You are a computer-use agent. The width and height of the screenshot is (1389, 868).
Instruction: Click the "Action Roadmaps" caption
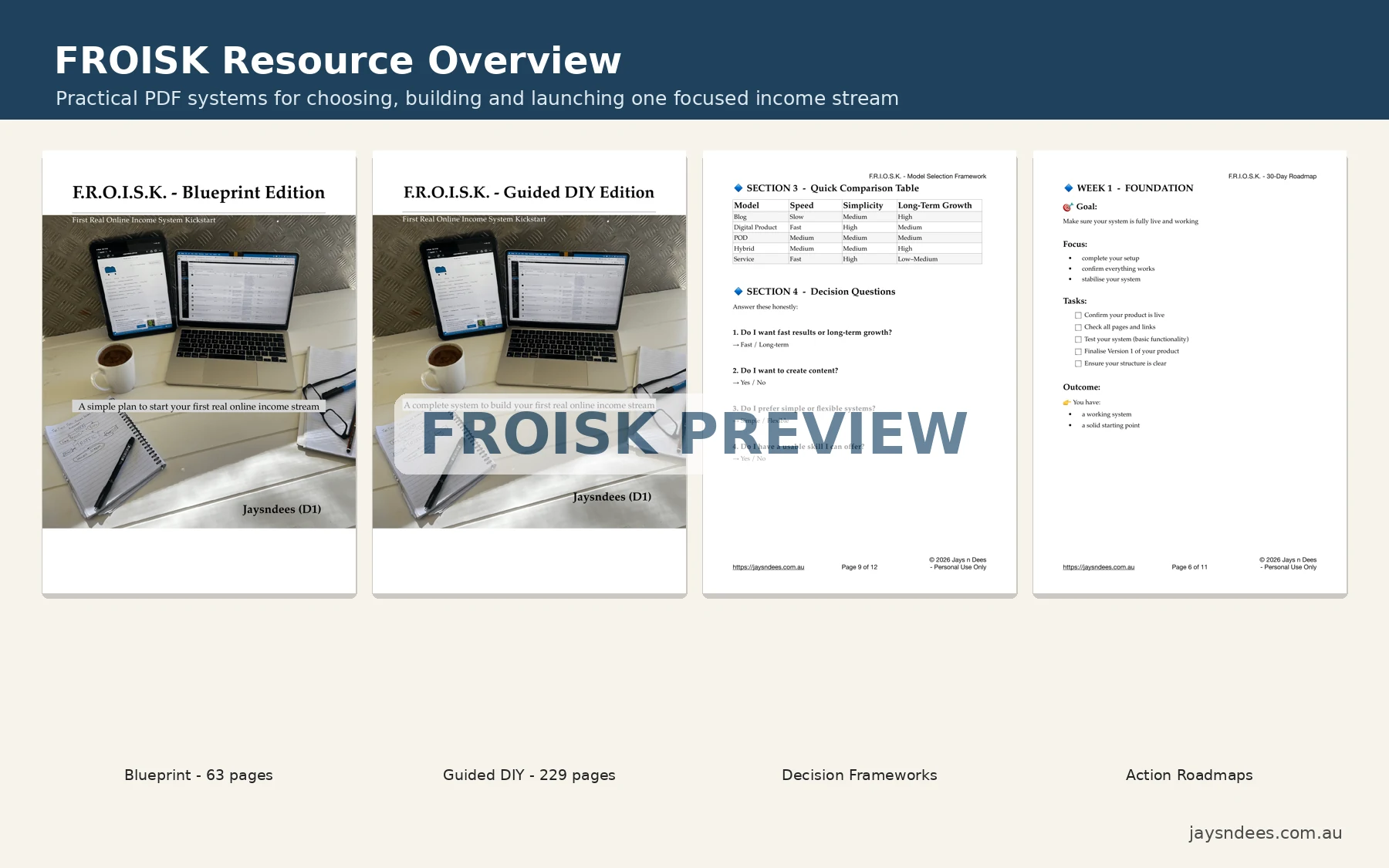pyautogui.click(x=1189, y=775)
